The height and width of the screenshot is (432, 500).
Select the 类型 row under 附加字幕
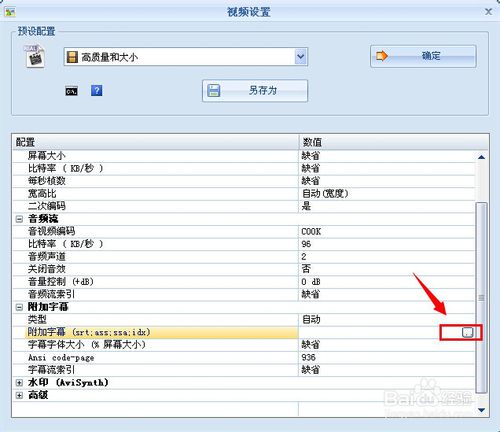point(244,320)
